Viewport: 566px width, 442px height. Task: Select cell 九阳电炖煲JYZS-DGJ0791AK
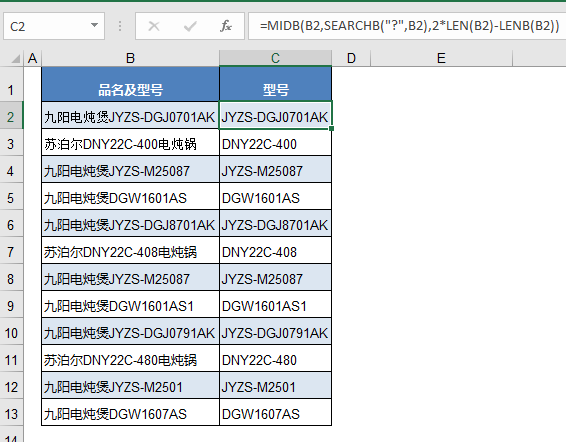tap(130, 332)
